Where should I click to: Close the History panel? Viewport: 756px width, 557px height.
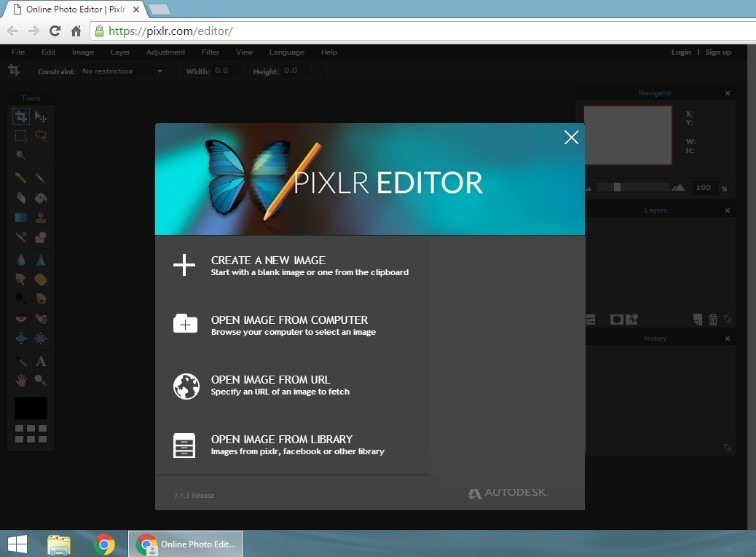pyautogui.click(x=728, y=339)
